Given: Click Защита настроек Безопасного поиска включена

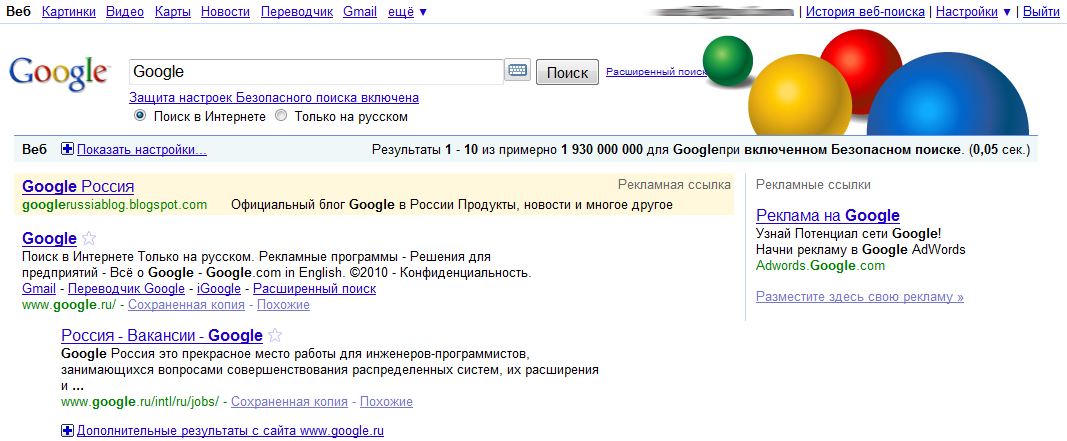Looking at the screenshot, I should click(274, 97).
